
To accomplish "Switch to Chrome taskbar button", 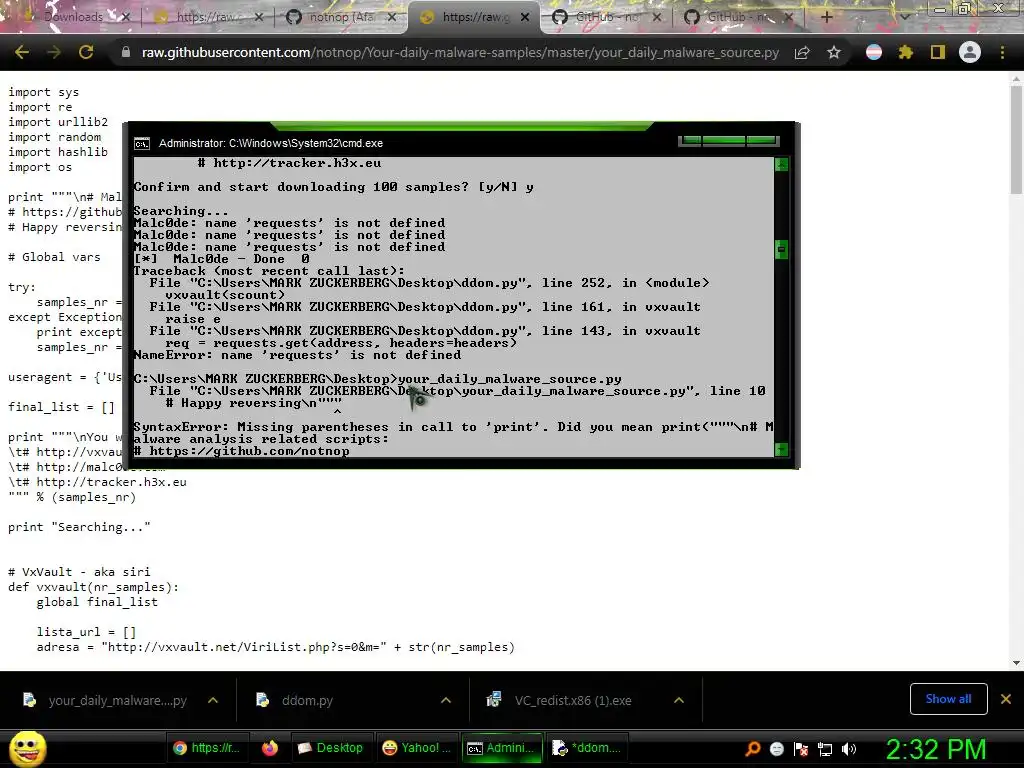I will click(208, 748).
